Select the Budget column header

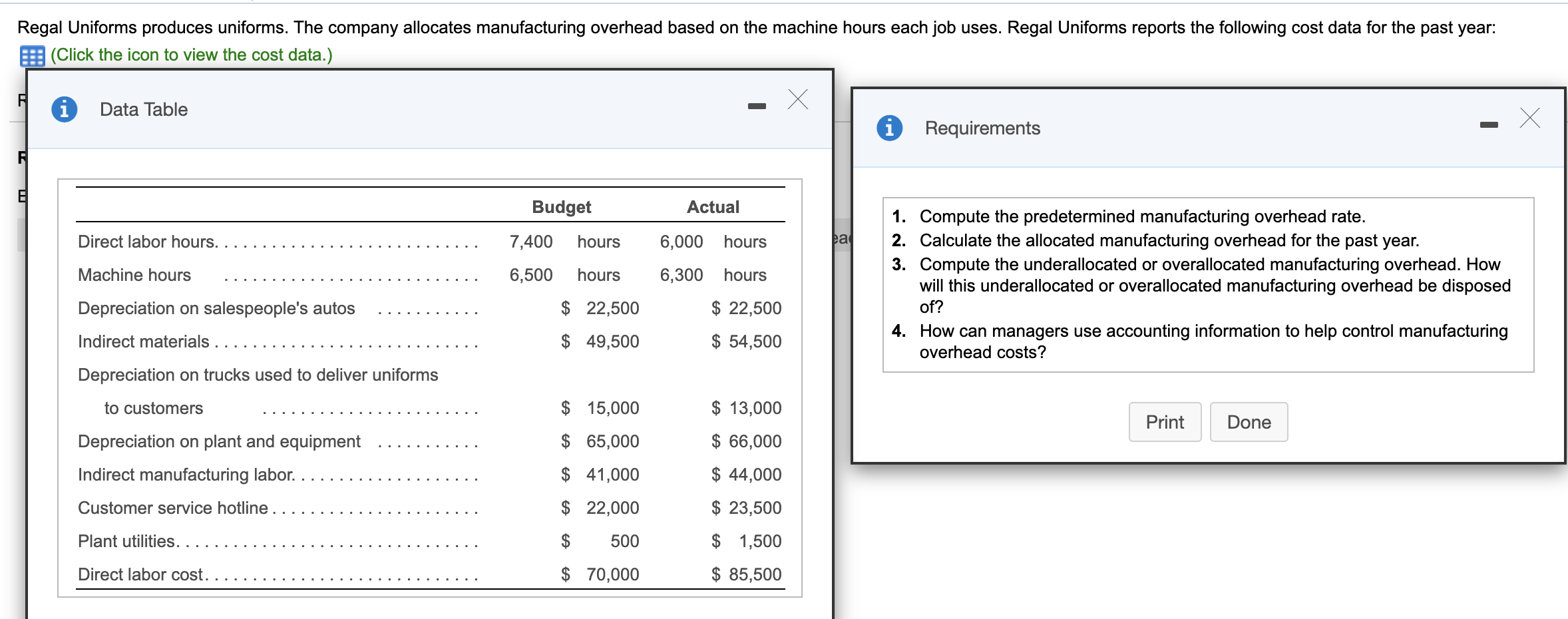[x=561, y=207]
